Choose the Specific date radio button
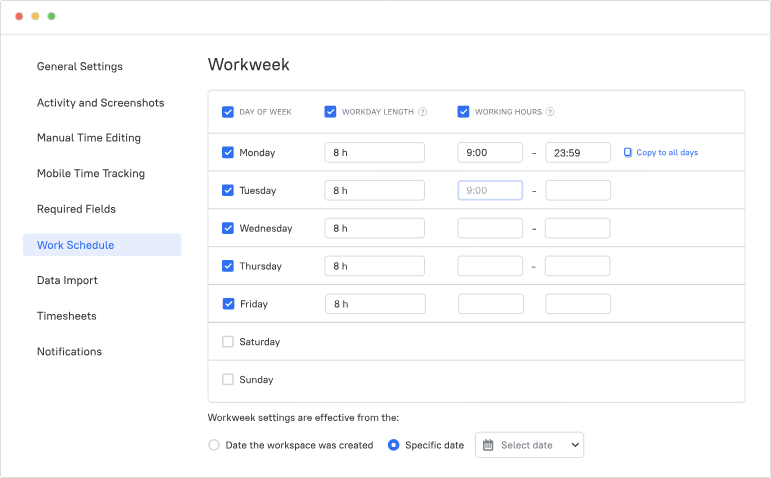 (x=393, y=445)
